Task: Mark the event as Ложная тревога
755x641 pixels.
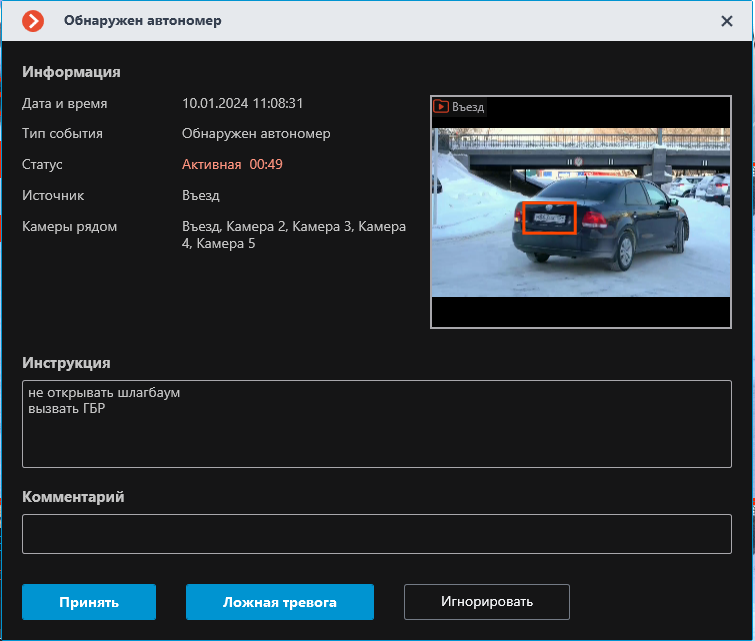Action: point(279,602)
